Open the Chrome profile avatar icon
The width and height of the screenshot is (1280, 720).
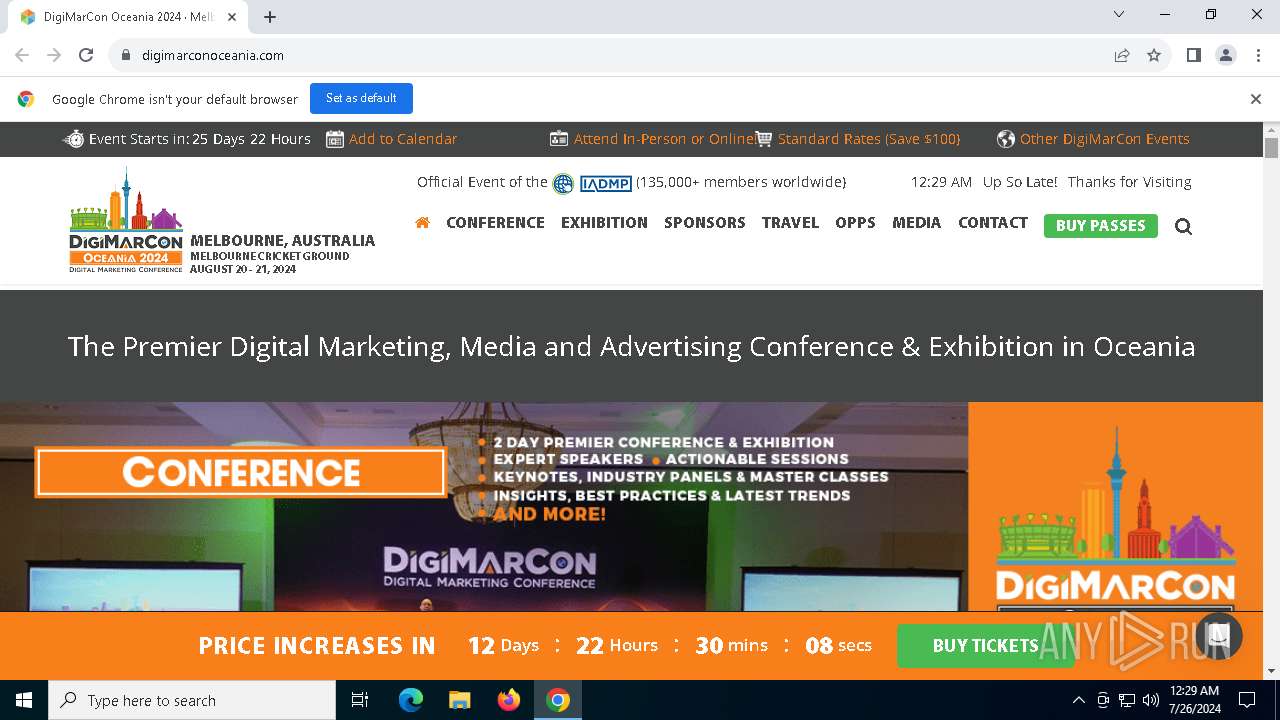point(1226,55)
